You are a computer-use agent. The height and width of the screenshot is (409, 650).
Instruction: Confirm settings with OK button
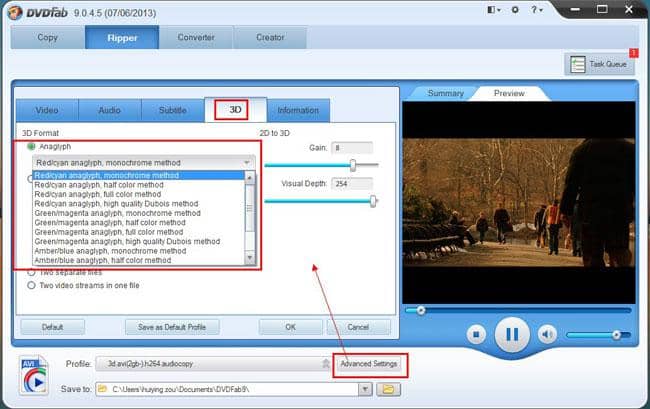point(291,327)
